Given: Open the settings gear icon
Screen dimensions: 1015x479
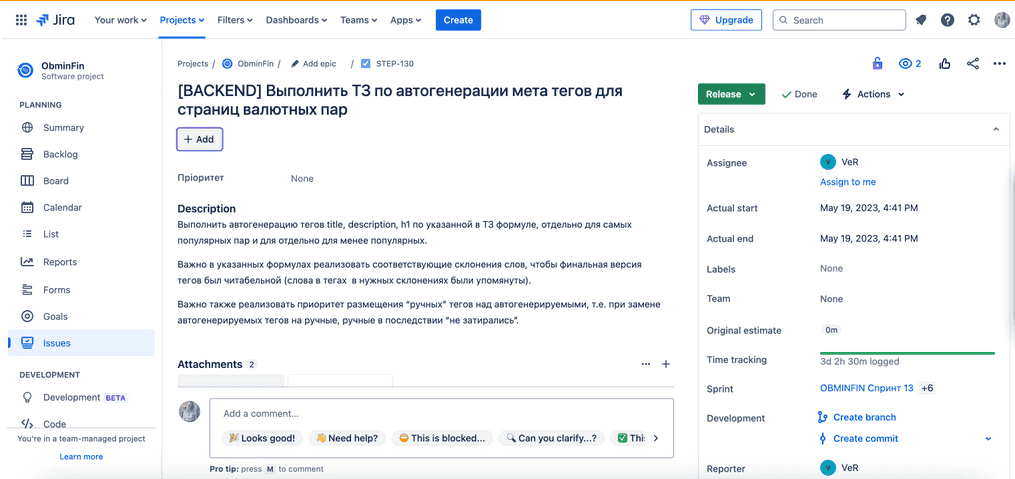Looking at the screenshot, I should click(974, 20).
